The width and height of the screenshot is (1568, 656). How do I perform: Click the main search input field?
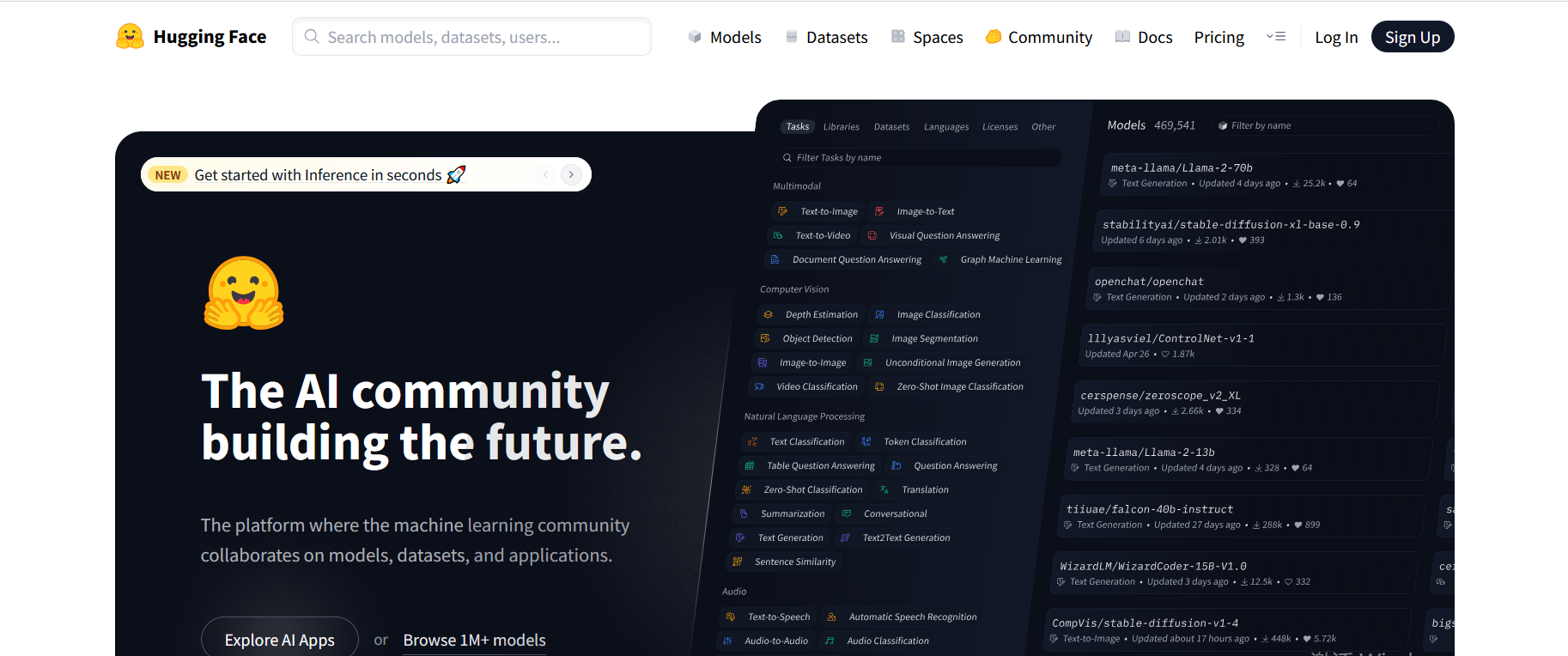(x=471, y=37)
